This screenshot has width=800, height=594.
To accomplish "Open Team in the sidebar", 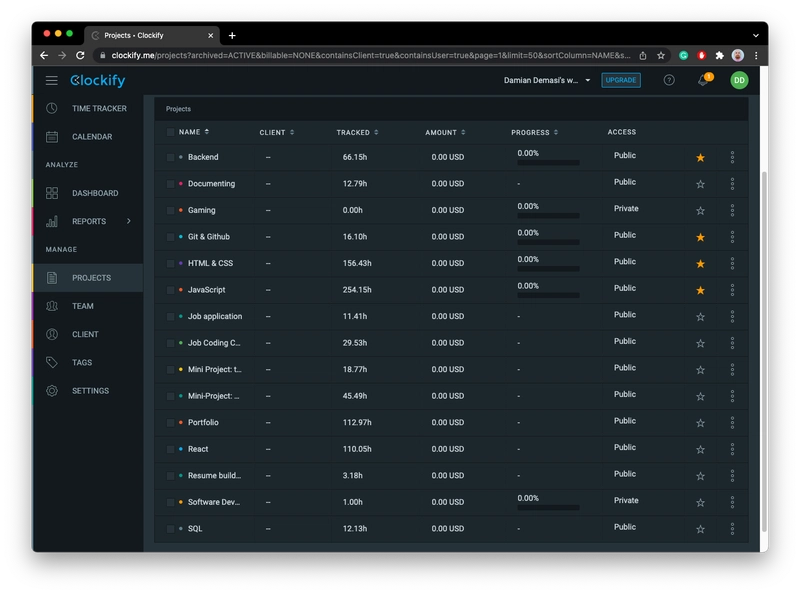I will [88, 306].
